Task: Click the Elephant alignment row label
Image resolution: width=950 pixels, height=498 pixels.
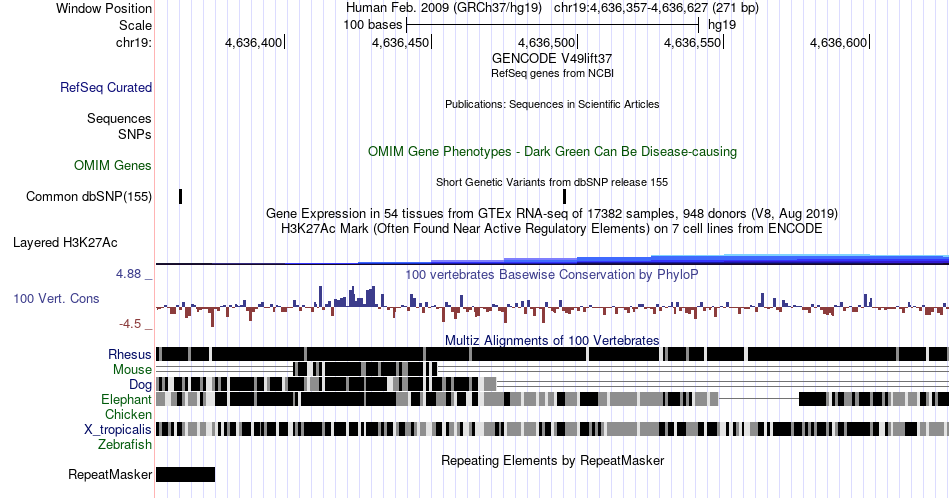Action: click(x=126, y=399)
